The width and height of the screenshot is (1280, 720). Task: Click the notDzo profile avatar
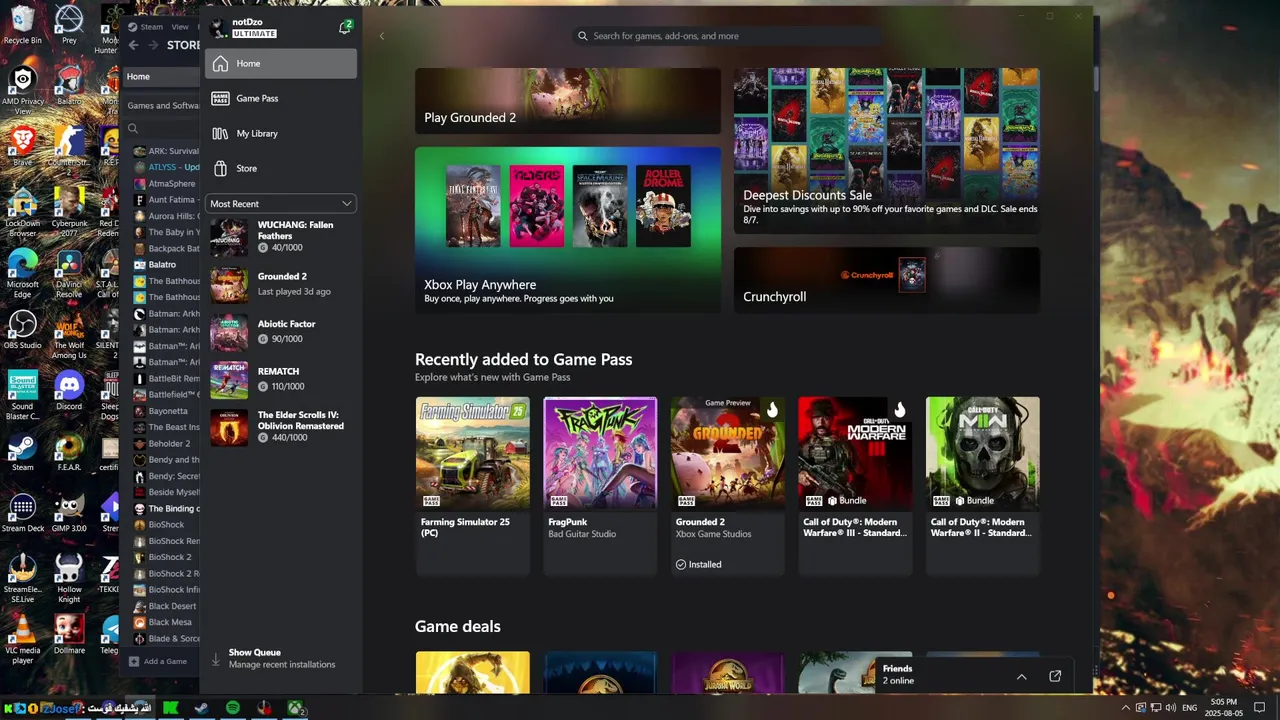point(219,28)
